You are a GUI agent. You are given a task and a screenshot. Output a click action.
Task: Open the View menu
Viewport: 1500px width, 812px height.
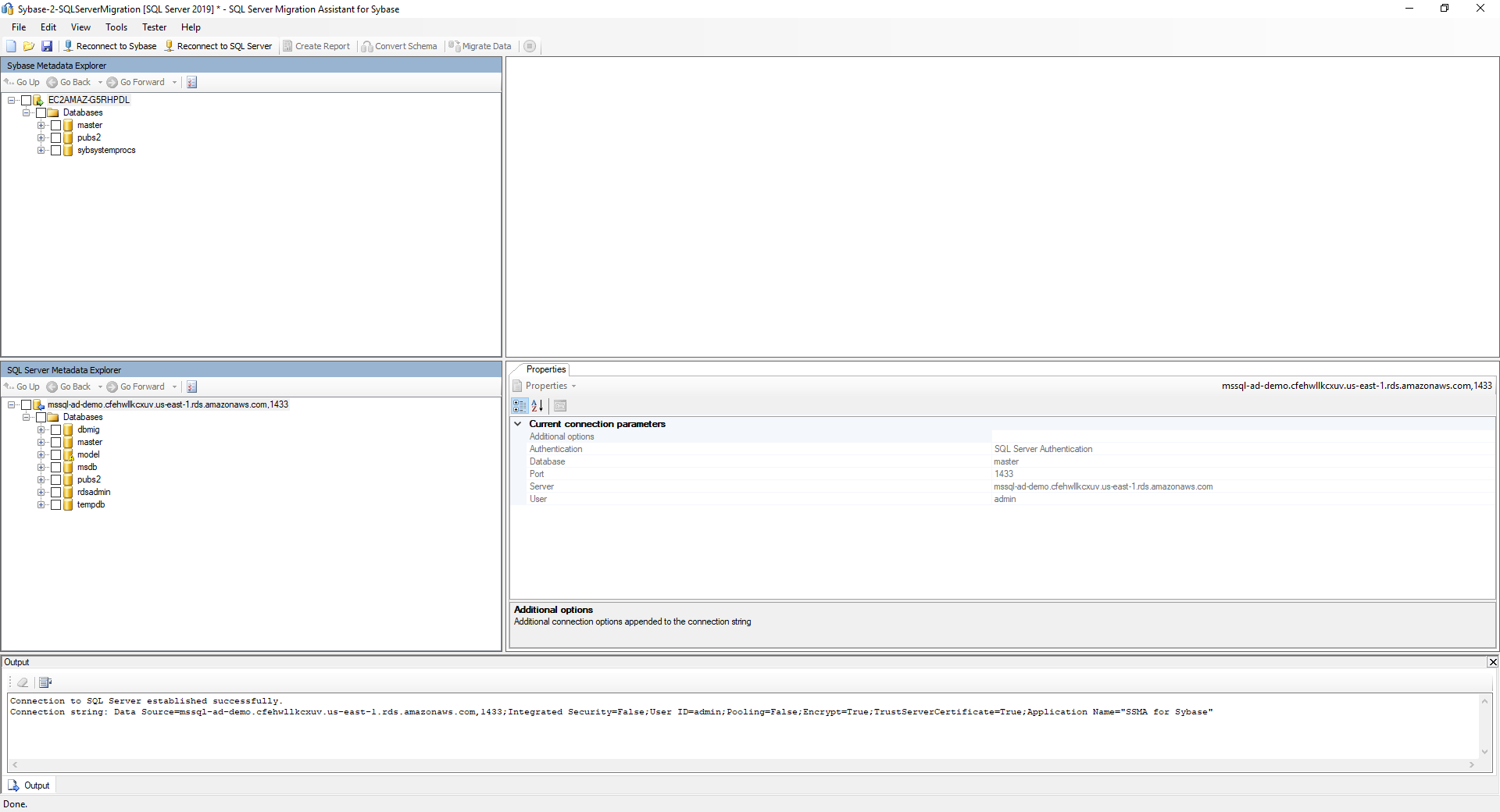(80, 27)
